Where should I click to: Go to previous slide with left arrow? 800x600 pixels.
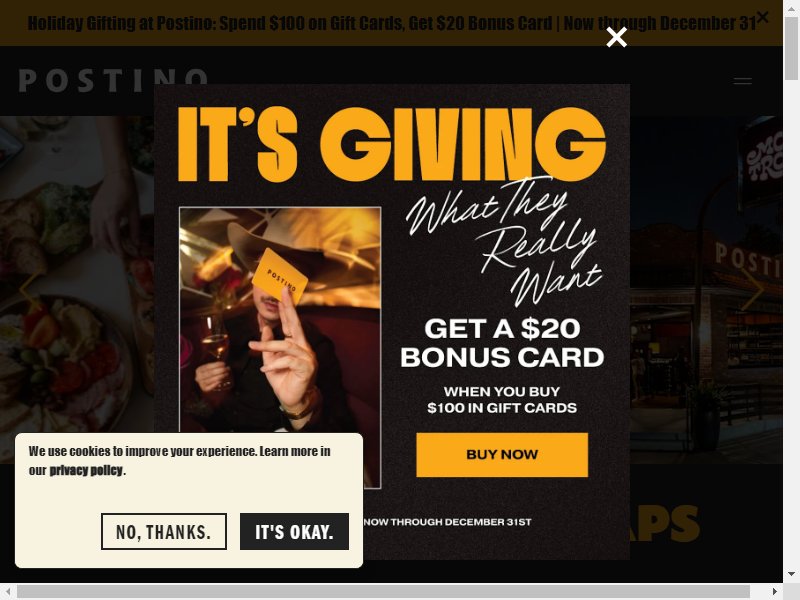[31, 290]
